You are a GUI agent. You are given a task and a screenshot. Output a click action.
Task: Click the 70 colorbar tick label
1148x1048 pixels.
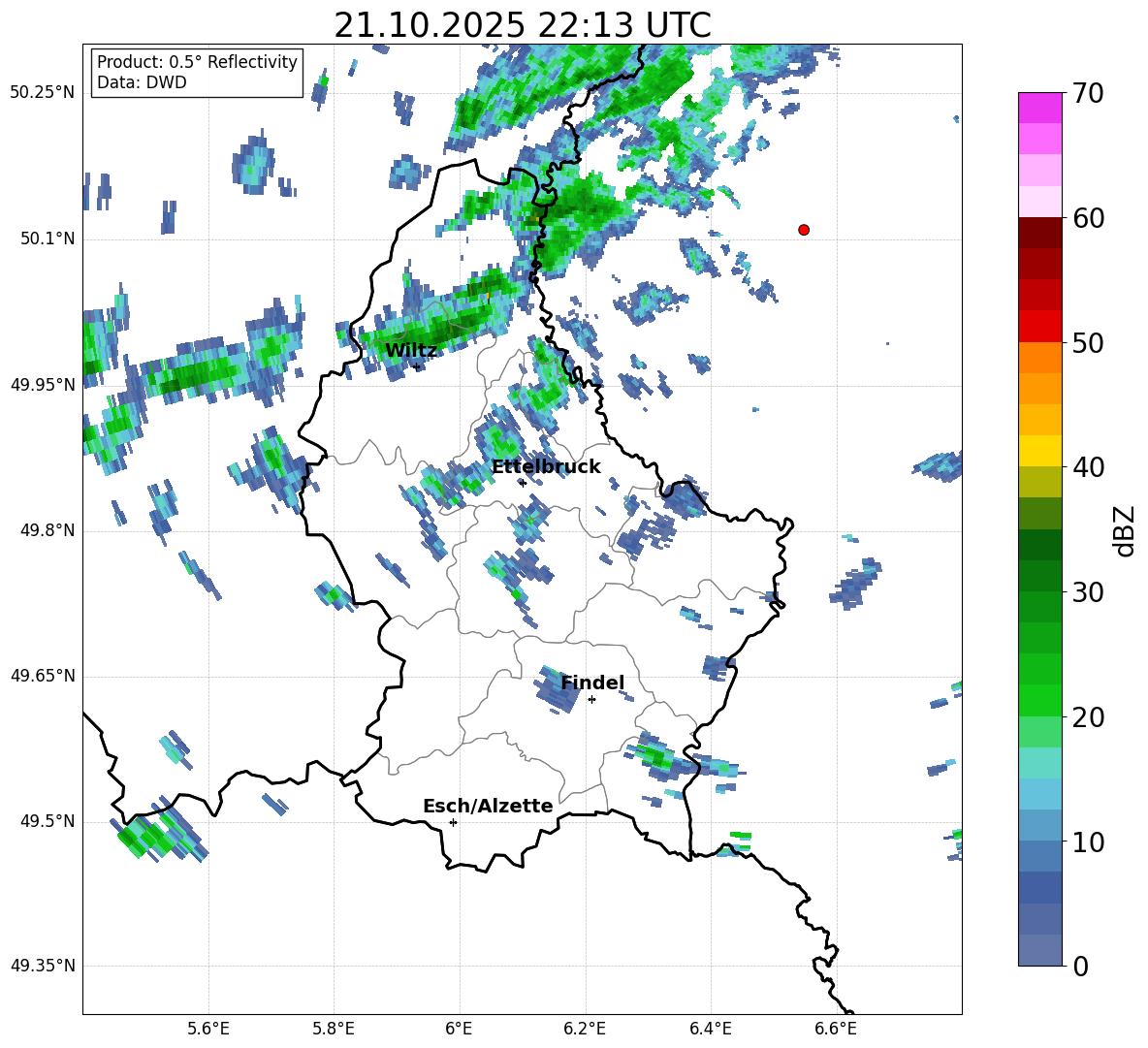(x=1088, y=93)
